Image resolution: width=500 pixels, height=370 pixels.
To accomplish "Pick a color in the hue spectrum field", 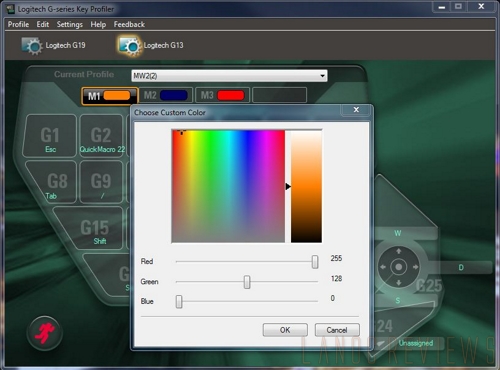I will [228, 186].
